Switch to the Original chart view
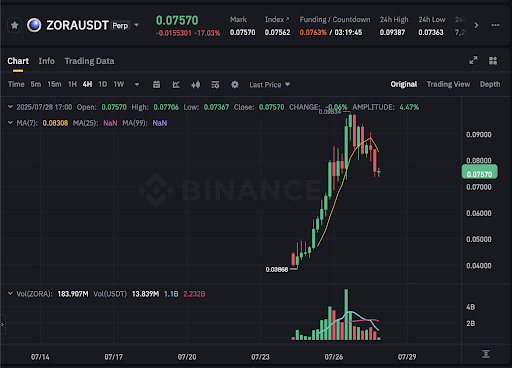 pos(404,84)
